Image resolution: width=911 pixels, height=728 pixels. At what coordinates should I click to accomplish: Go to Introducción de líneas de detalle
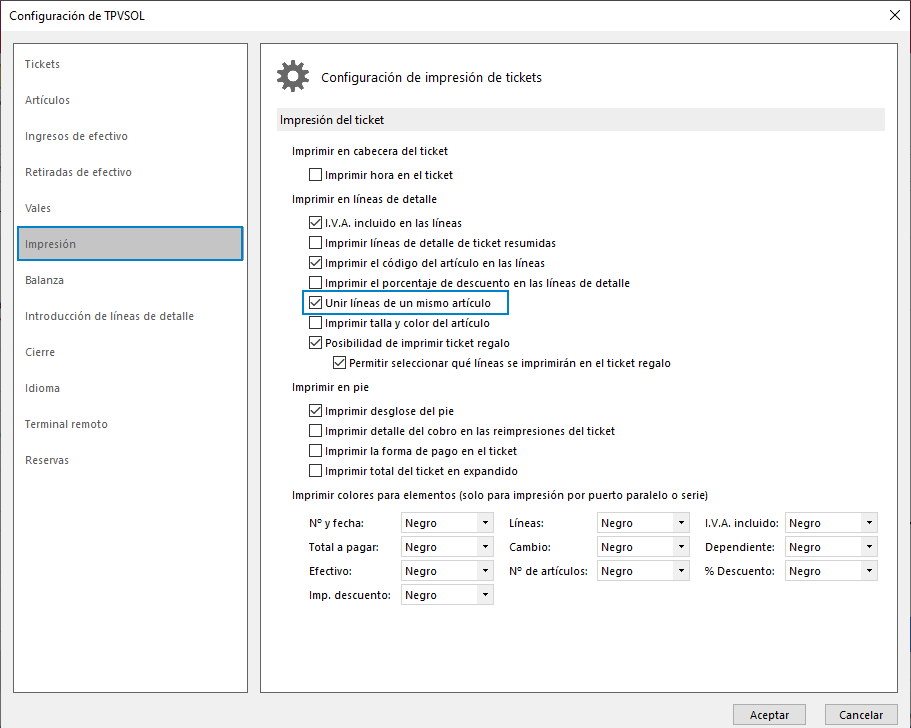tap(130, 316)
